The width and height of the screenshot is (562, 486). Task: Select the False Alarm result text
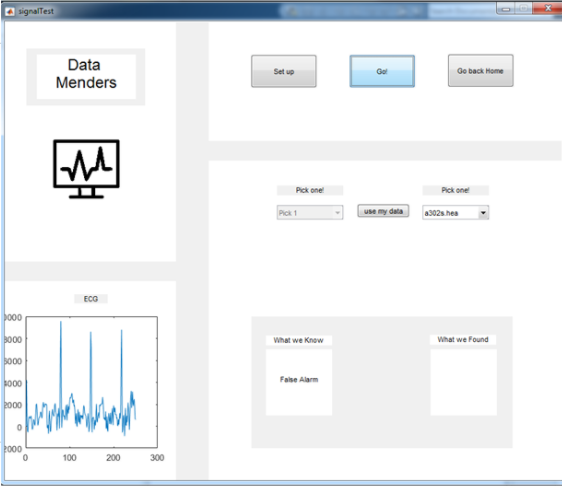pyautogui.click(x=299, y=380)
